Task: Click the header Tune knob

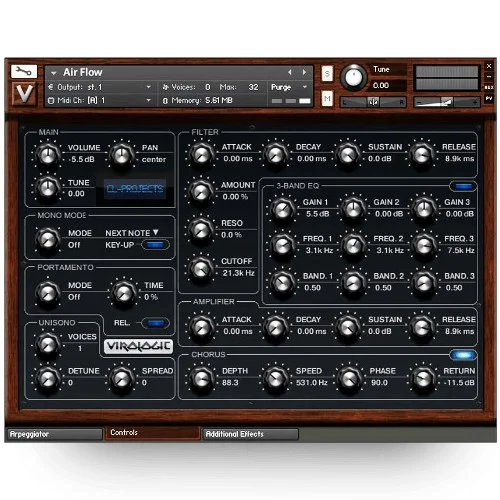Action: click(353, 77)
